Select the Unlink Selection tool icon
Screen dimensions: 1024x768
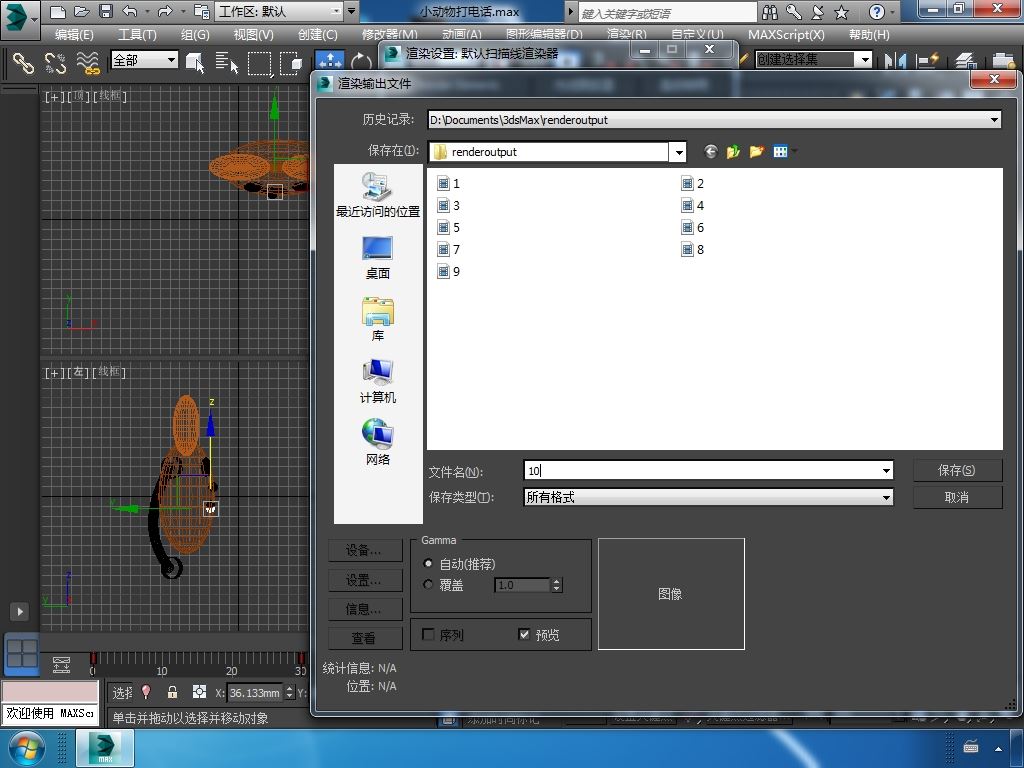(56, 63)
